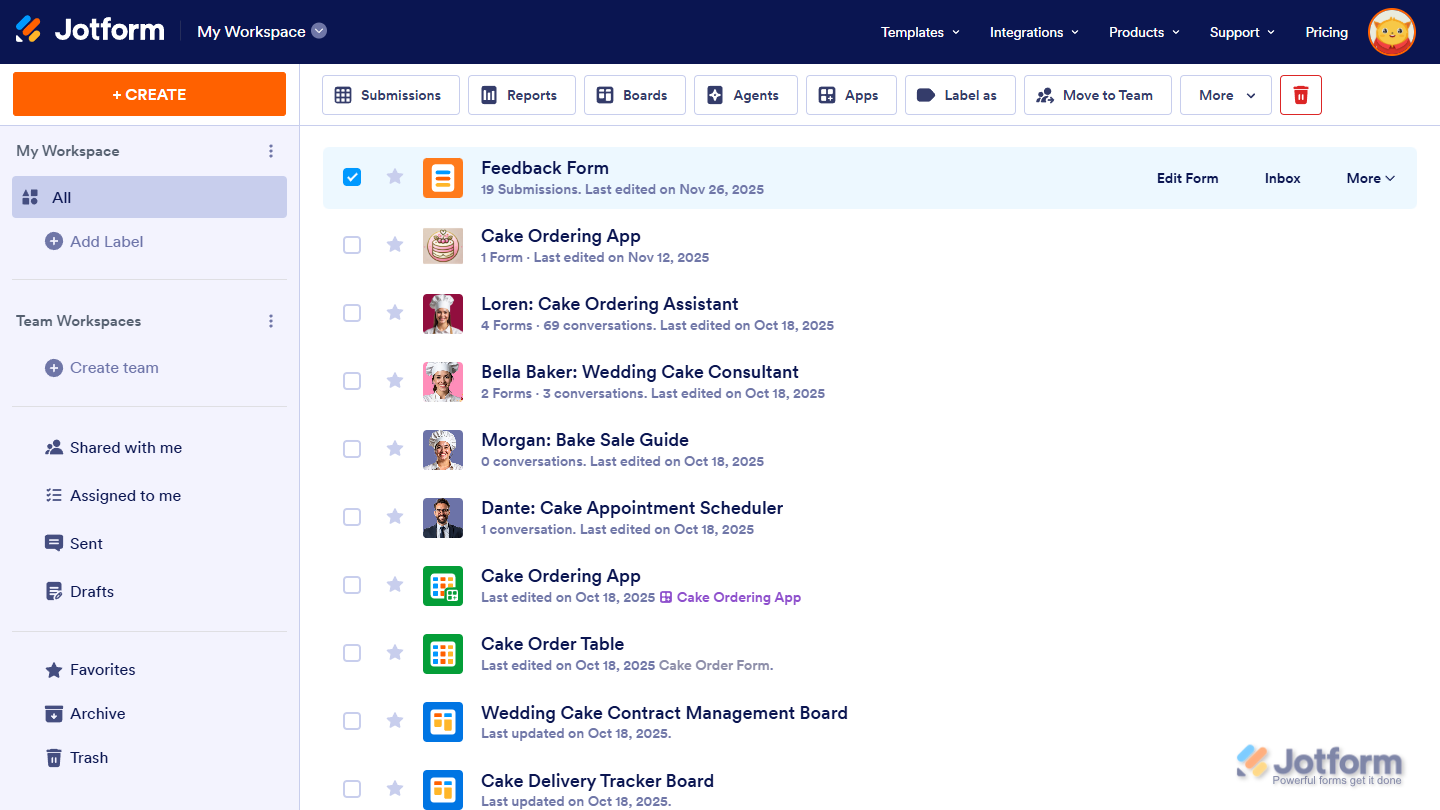Uncheck the Feedback Form selection checkbox
The image size is (1440, 810).
coord(352,176)
